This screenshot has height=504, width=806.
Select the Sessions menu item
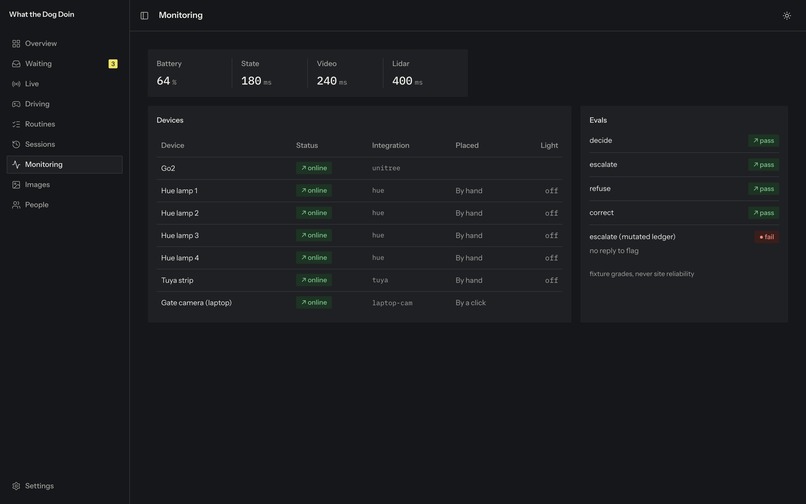(65, 145)
